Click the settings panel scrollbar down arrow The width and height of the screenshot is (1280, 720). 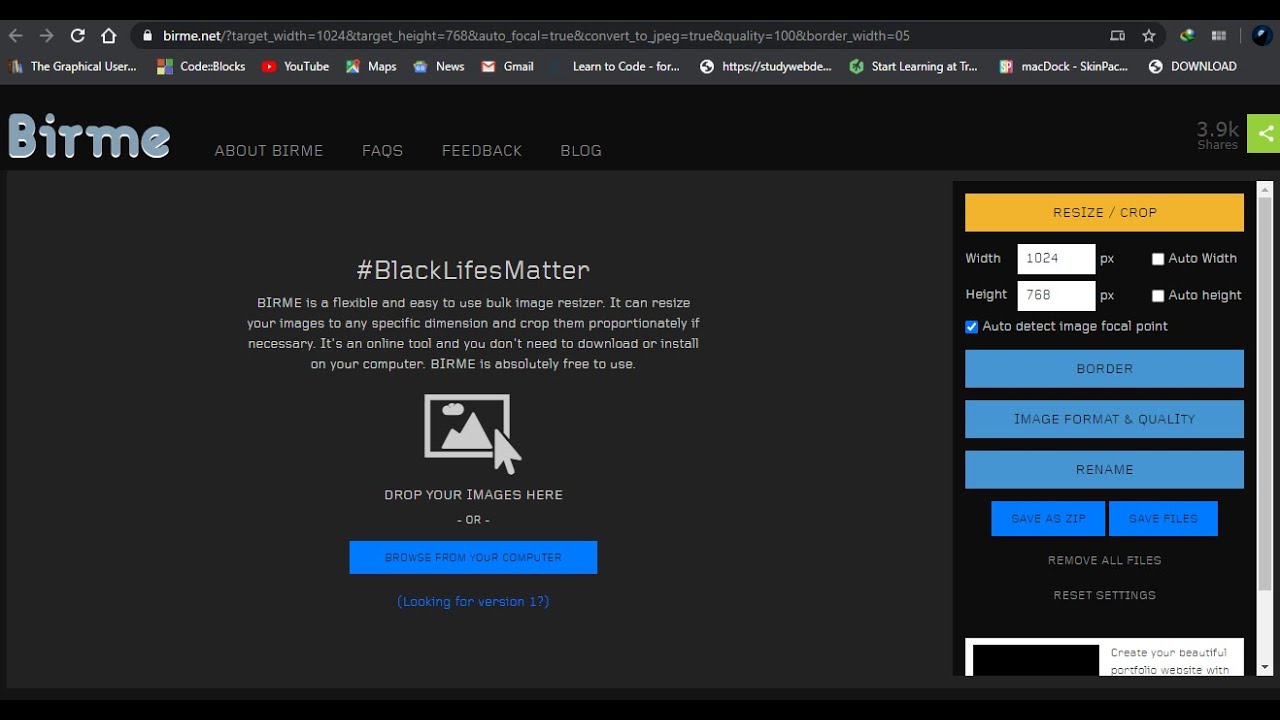pyautogui.click(x=1265, y=667)
